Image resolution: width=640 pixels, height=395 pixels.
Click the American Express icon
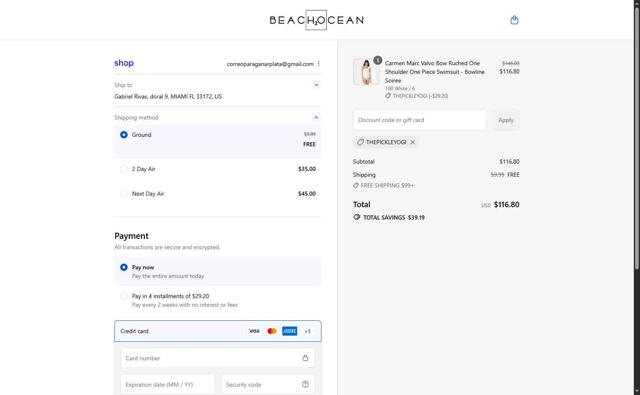pyautogui.click(x=290, y=331)
